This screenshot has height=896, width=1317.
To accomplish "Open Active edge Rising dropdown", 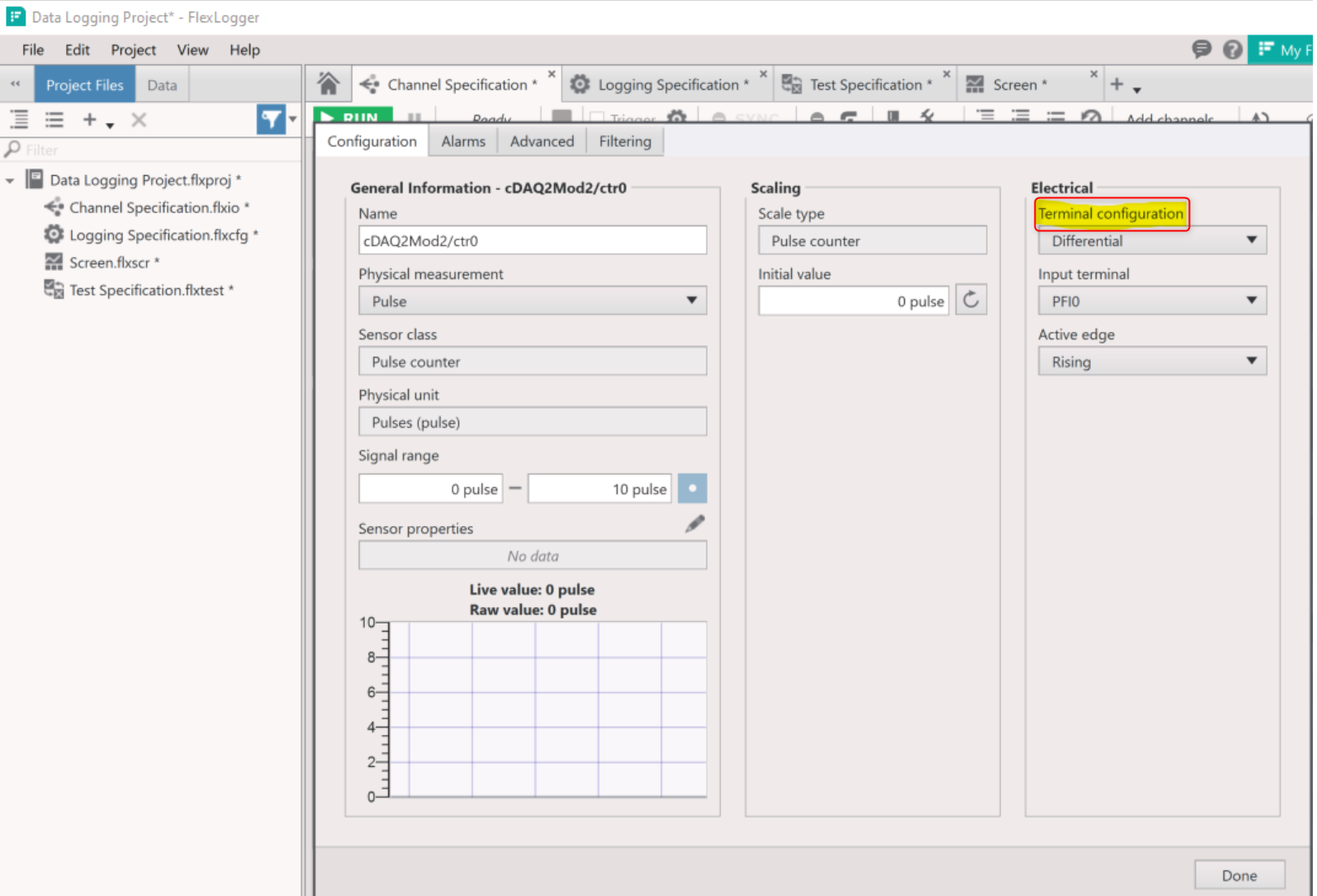I will [x=1152, y=362].
